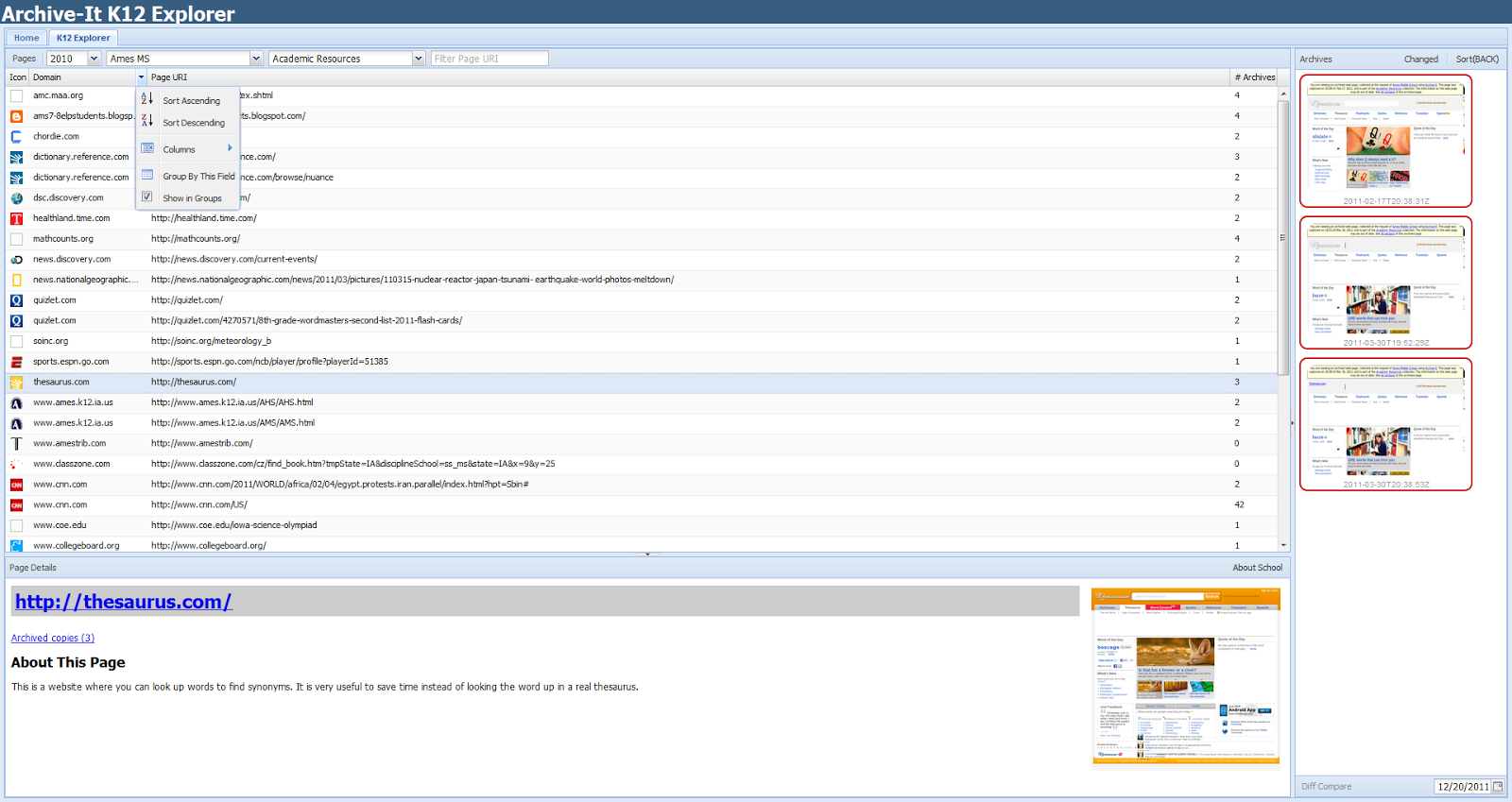Viewport: 1512px width, 802px height.
Task: Click the Page URI column header
Action: point(688,77)
